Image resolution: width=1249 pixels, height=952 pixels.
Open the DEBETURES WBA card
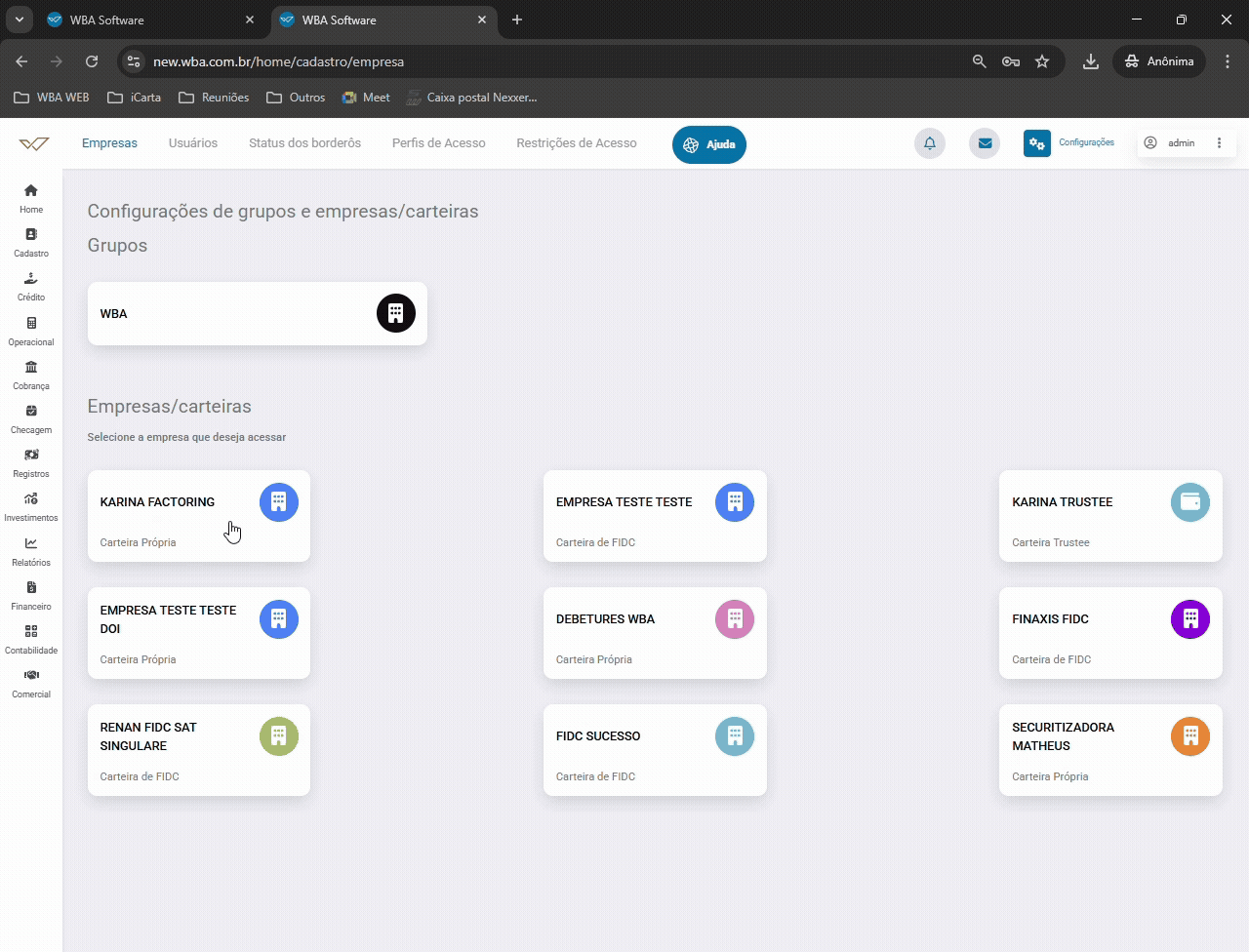[655, 633]
